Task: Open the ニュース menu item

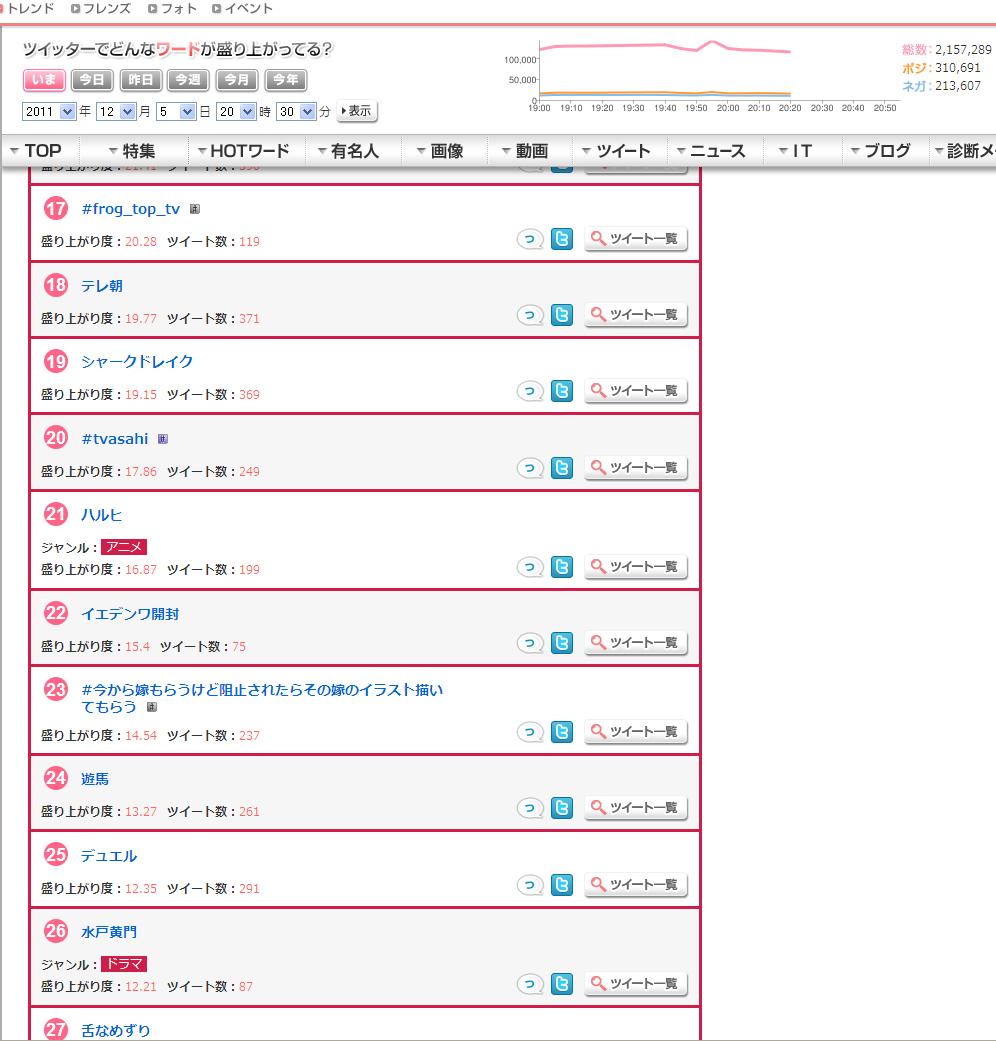Action: (711, 151)
